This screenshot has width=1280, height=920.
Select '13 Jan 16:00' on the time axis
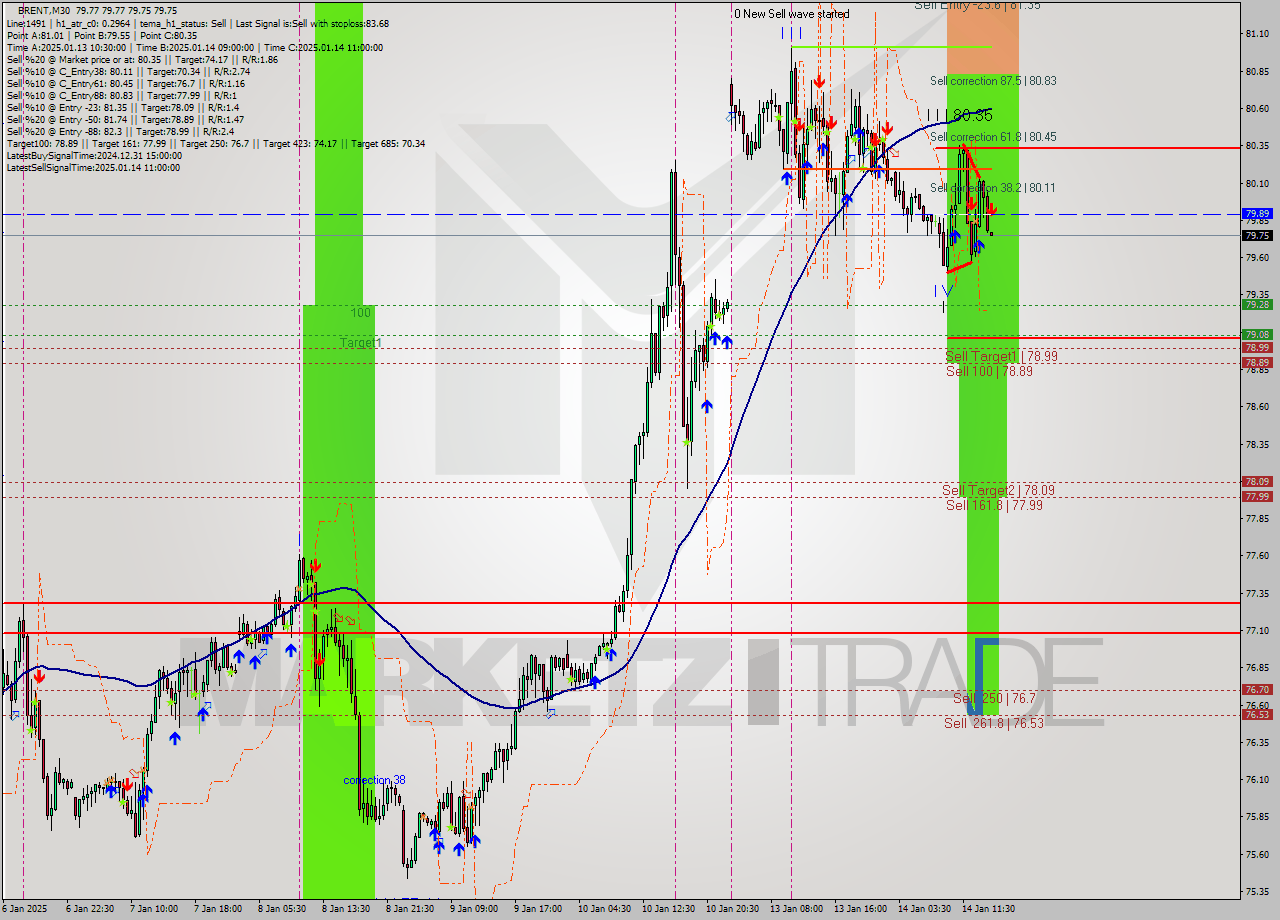pyautogui.click(x=862, y=909)
